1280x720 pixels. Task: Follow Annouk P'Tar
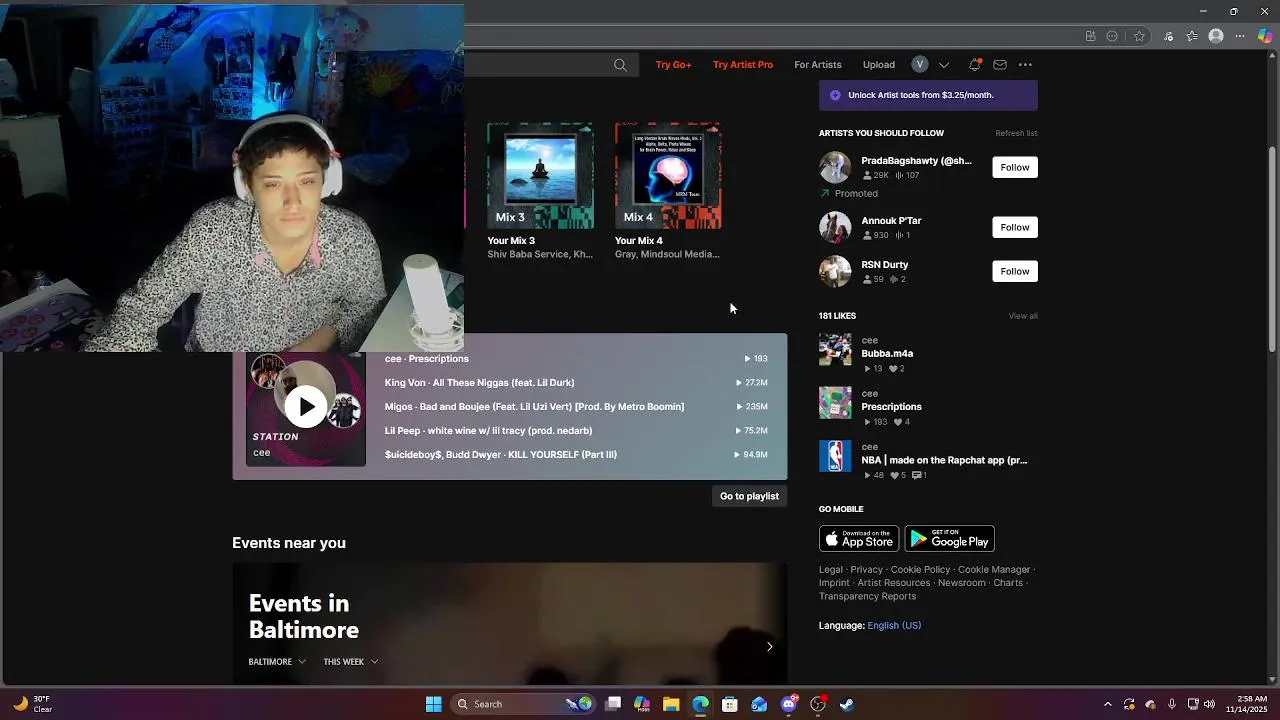(x=1015, y=227)
